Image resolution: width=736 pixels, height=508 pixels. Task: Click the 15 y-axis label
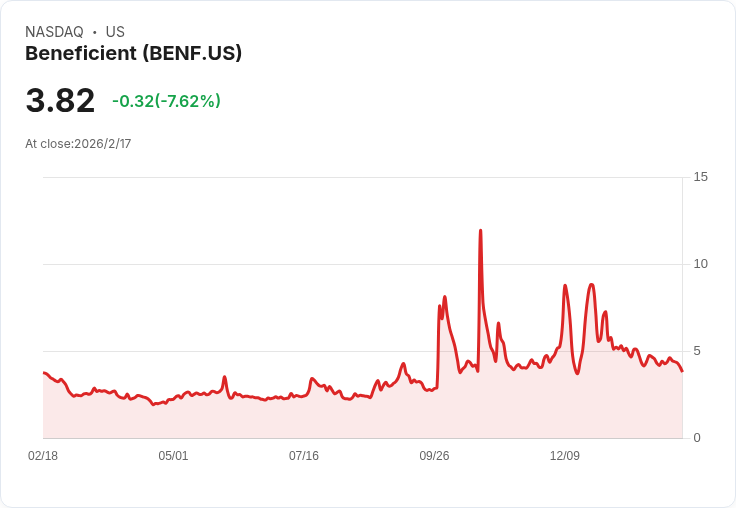coord(700,177)
